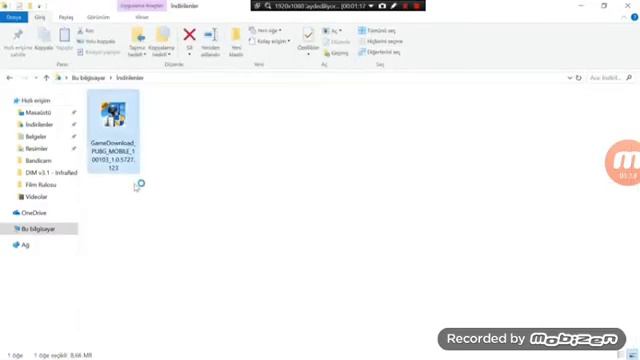Open the recent locations dropdown arrow
The width and height of the screenshot is (640, 360).
pos(36,78)
